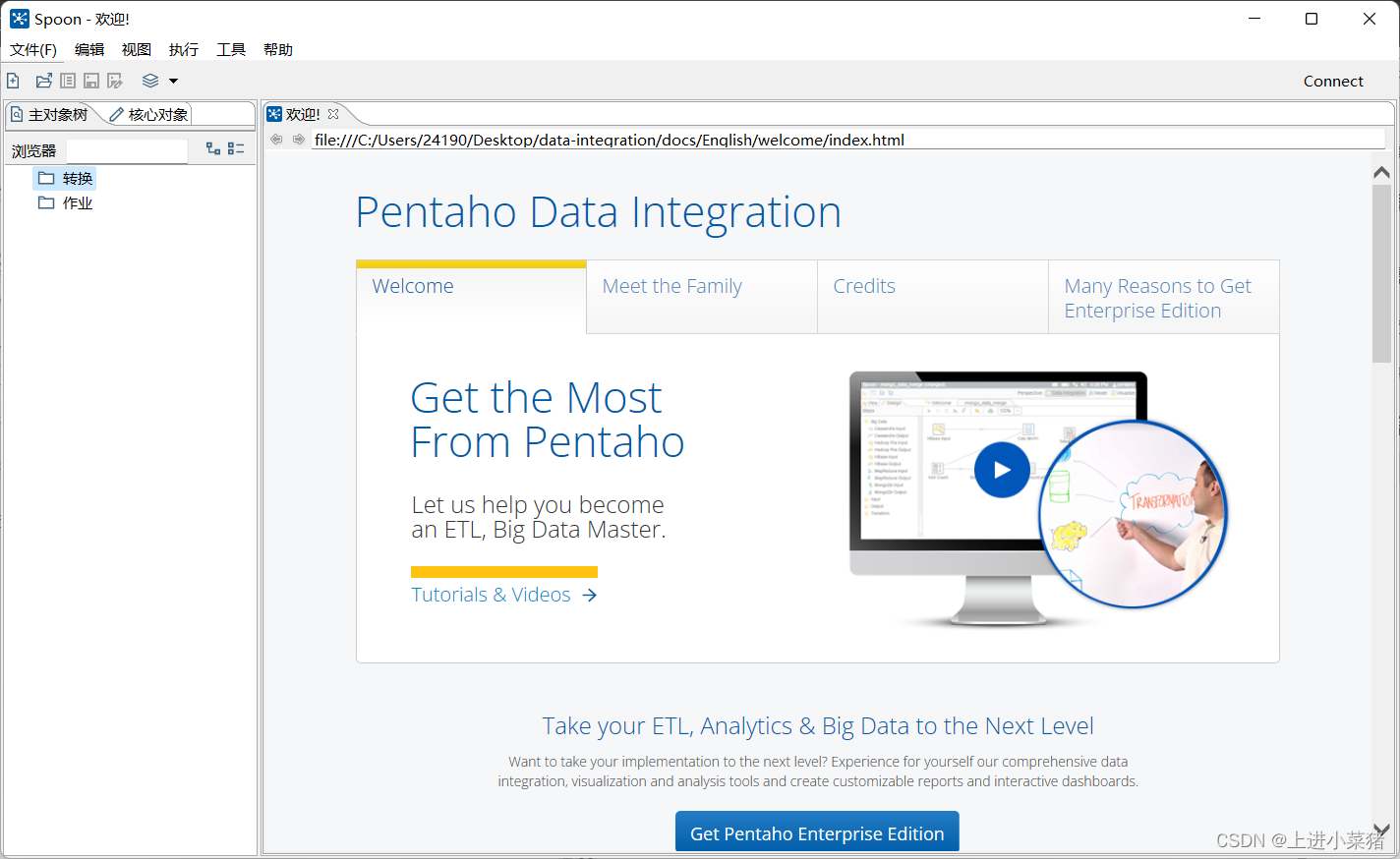1400x859 pixels.
Task: Click the Spoon app icon in title bar
Action: click(20, 19)
